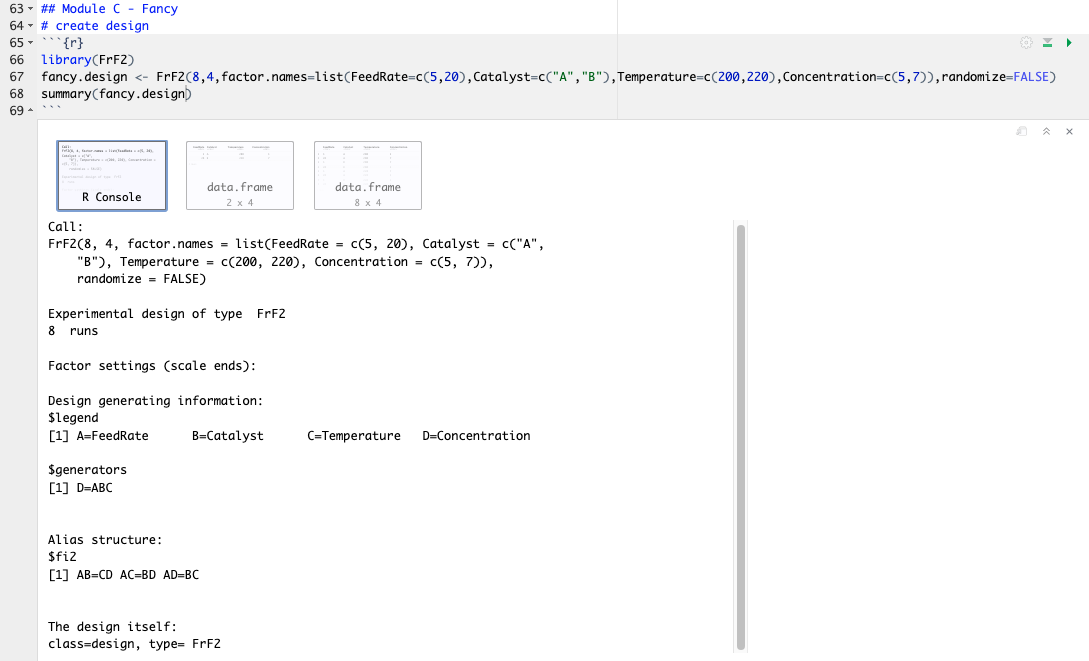The height and width of the screenshot is (661, 1089).
Task: Run all chunks above this chunk
Action: pos(1047,43)
